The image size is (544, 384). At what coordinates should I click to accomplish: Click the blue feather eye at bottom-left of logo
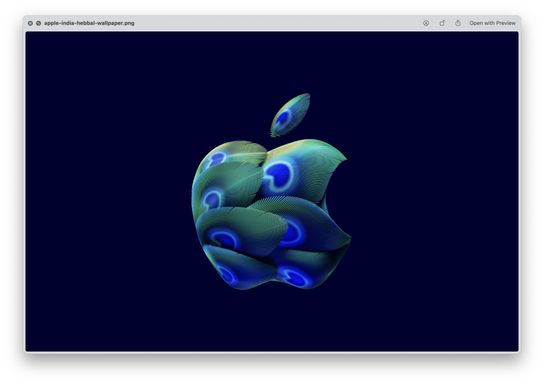pyautogui.click(x=227, y=275)
